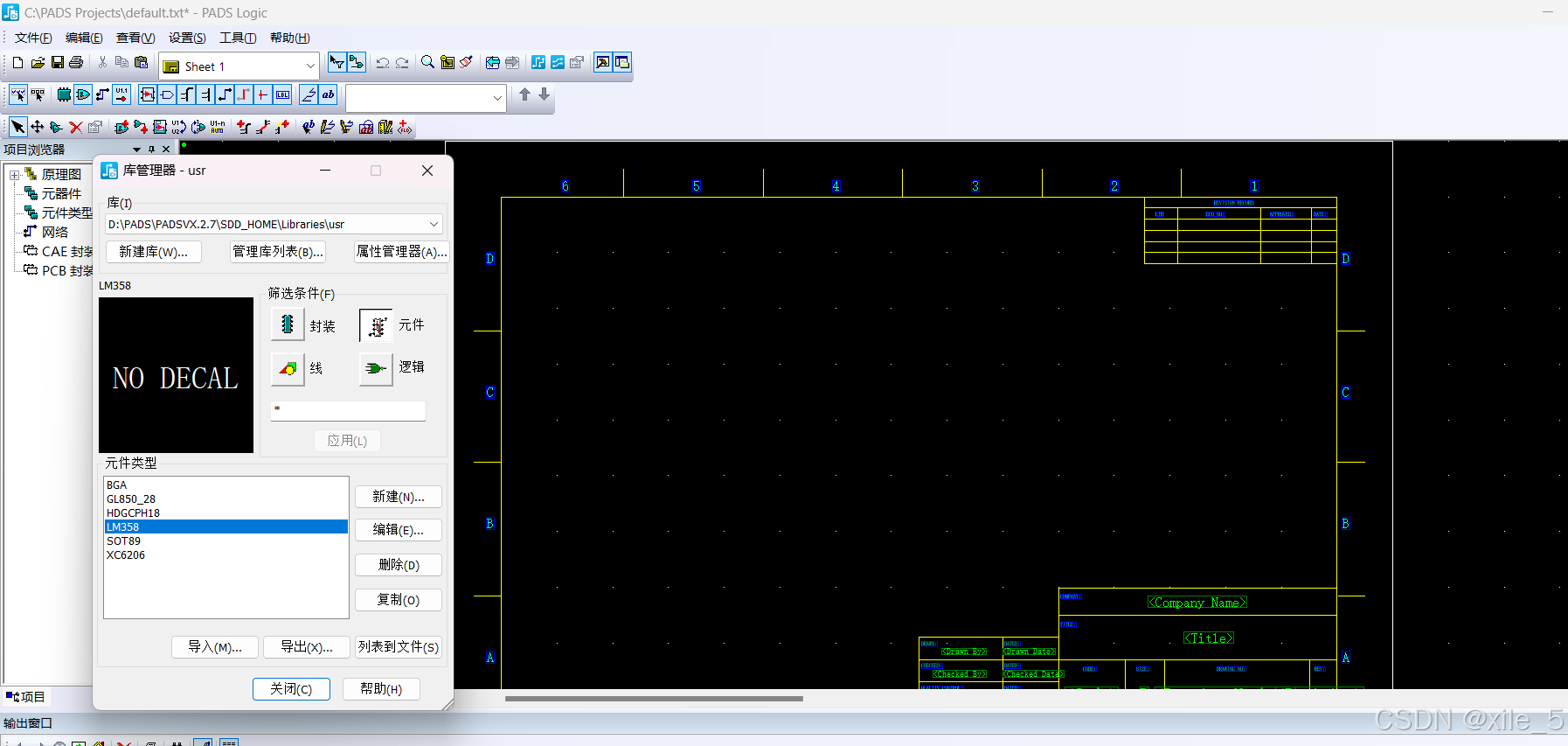Open the 编辑(E) menu
This screenshot has width=1568, height=746.
pos(84,38)
